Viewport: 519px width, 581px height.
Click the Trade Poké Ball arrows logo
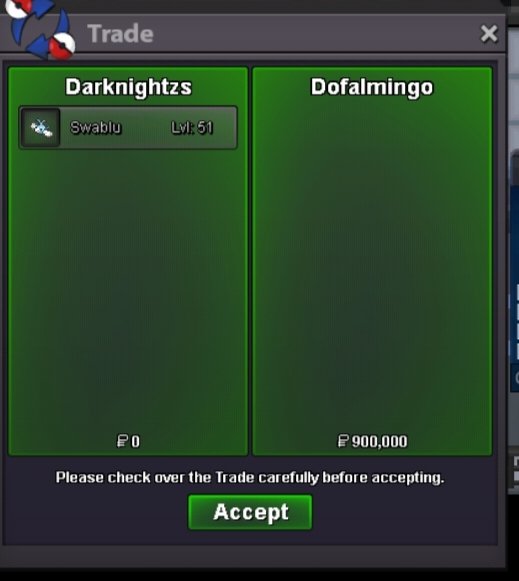click(41, 29)
